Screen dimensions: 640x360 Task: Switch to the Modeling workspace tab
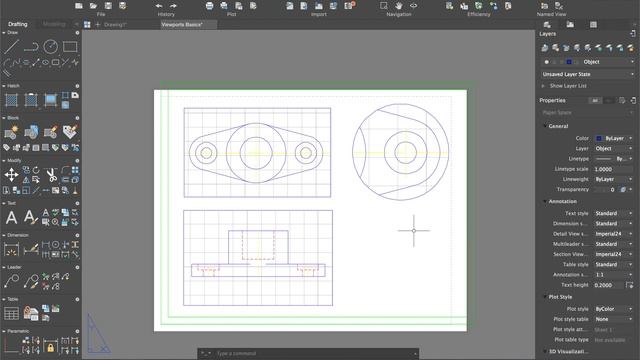(x=54, y=24)
